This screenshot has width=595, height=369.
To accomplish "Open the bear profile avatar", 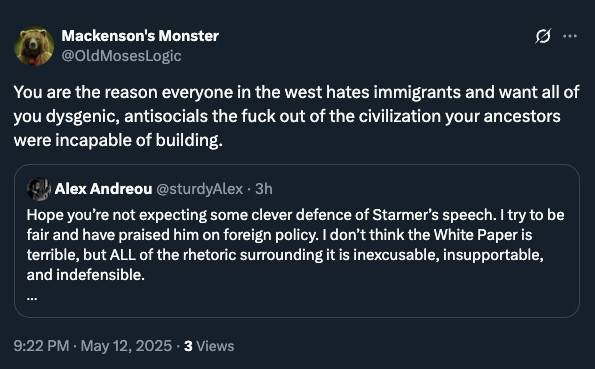I will point(34,46).
